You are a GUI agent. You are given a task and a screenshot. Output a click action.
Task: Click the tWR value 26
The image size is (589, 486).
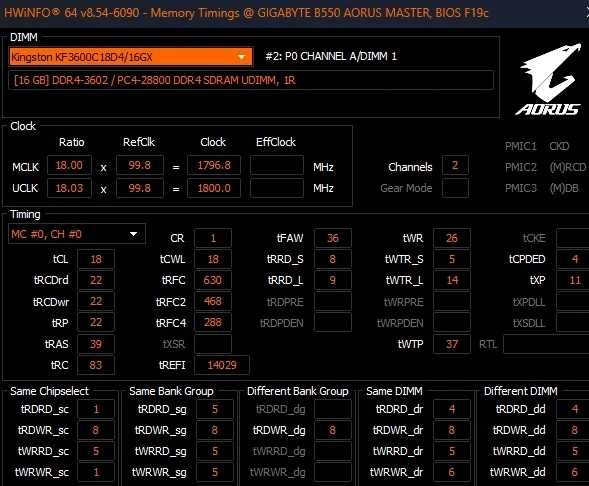point(452,238)
